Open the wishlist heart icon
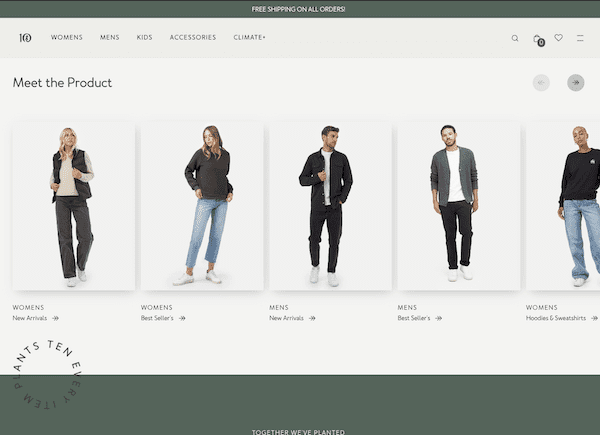Image resolution: width=600 pixels, height=435 pixels. pyautogui.click(x=559, y=38)
